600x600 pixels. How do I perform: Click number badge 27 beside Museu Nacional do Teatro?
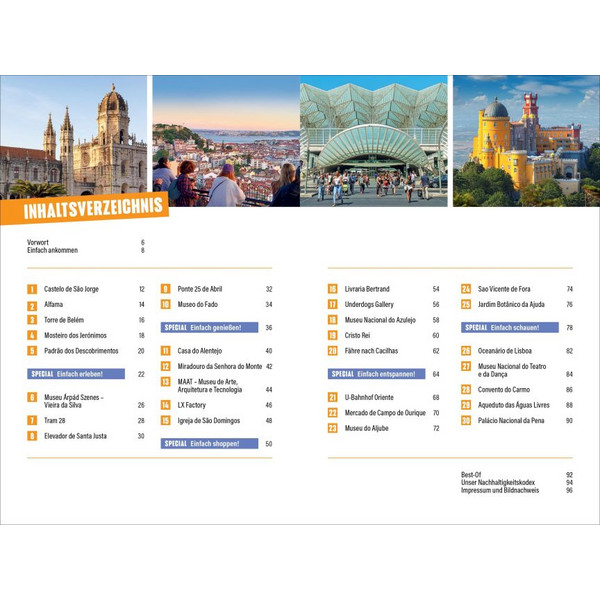pyautogui.click(x=466, y=366)
